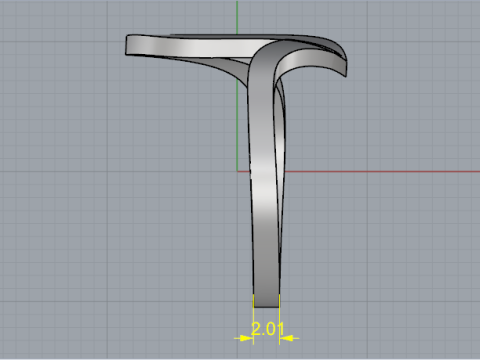Click the right arrowhead of the dimension

[x=285, y=338]
